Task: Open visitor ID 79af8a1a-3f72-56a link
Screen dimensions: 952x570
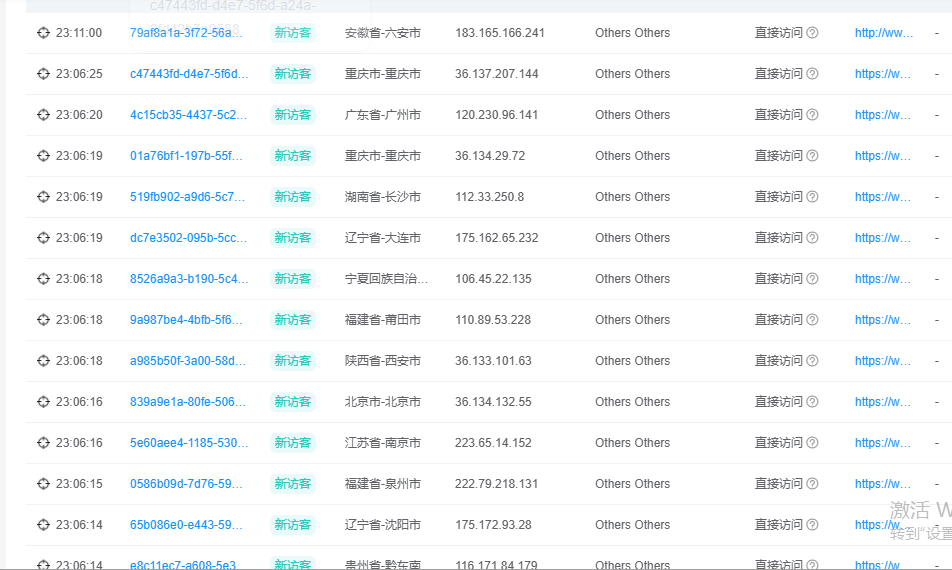Action: click(186, 33)
